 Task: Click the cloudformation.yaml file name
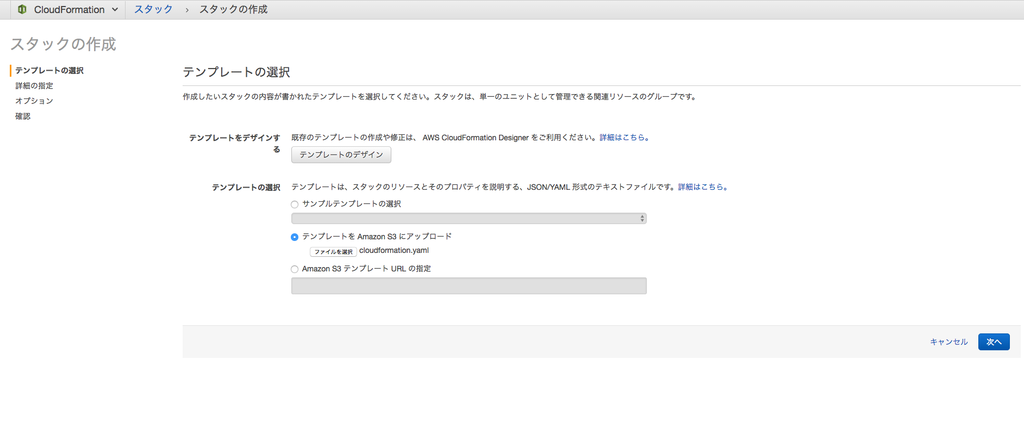tap(394, 251)
